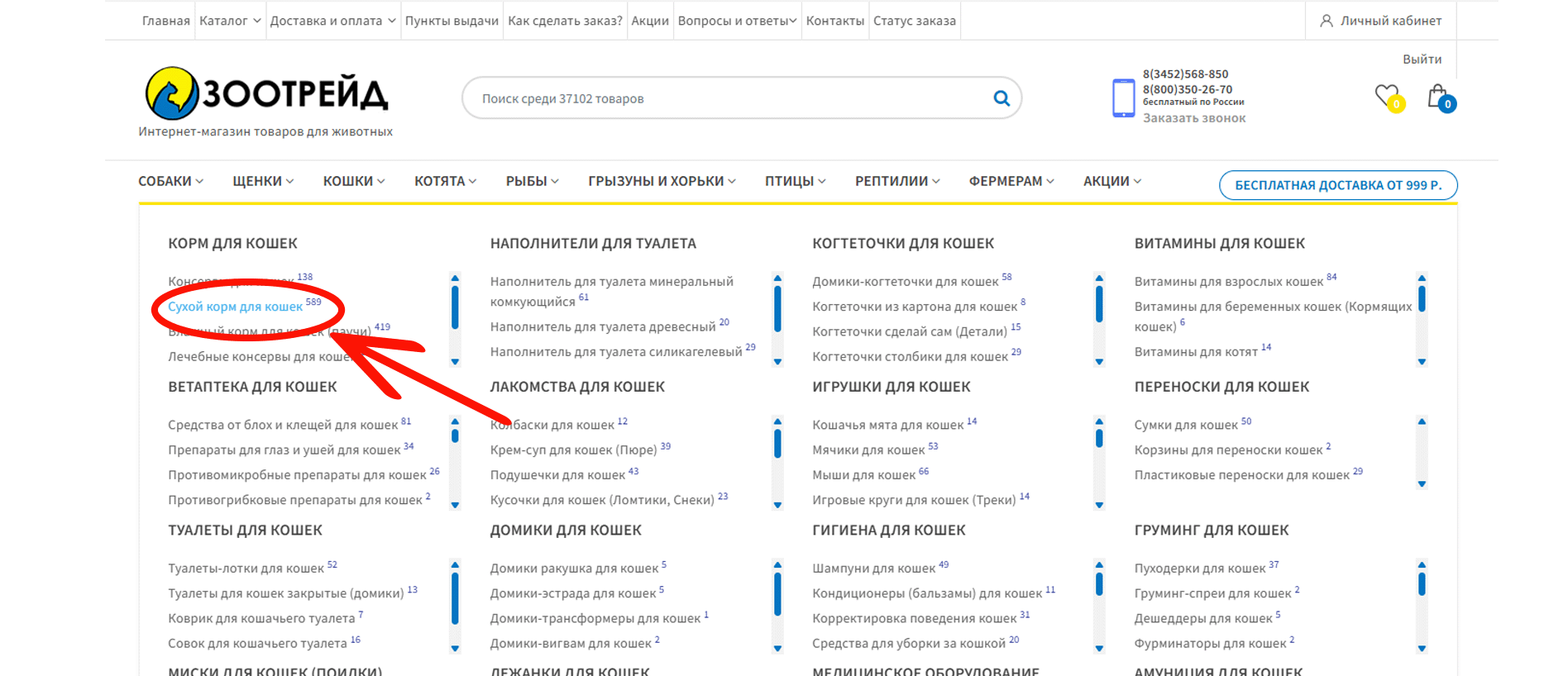1568x676 pixels.
Task: Select the Фермерам menu item
Action: point(1011,181)
